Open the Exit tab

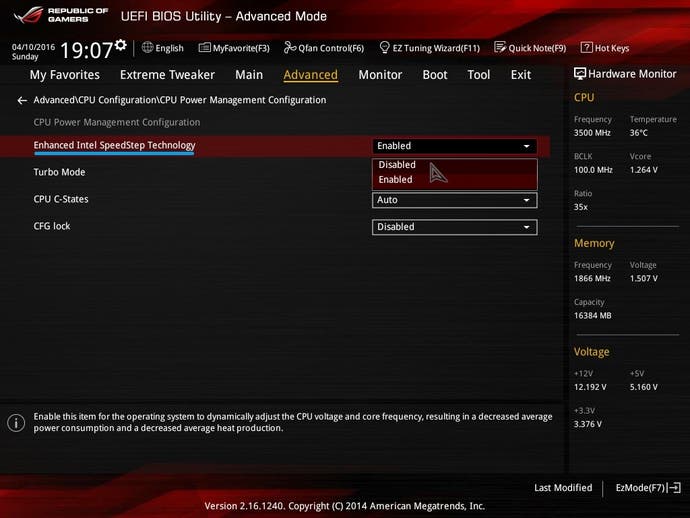click(521, 75)
